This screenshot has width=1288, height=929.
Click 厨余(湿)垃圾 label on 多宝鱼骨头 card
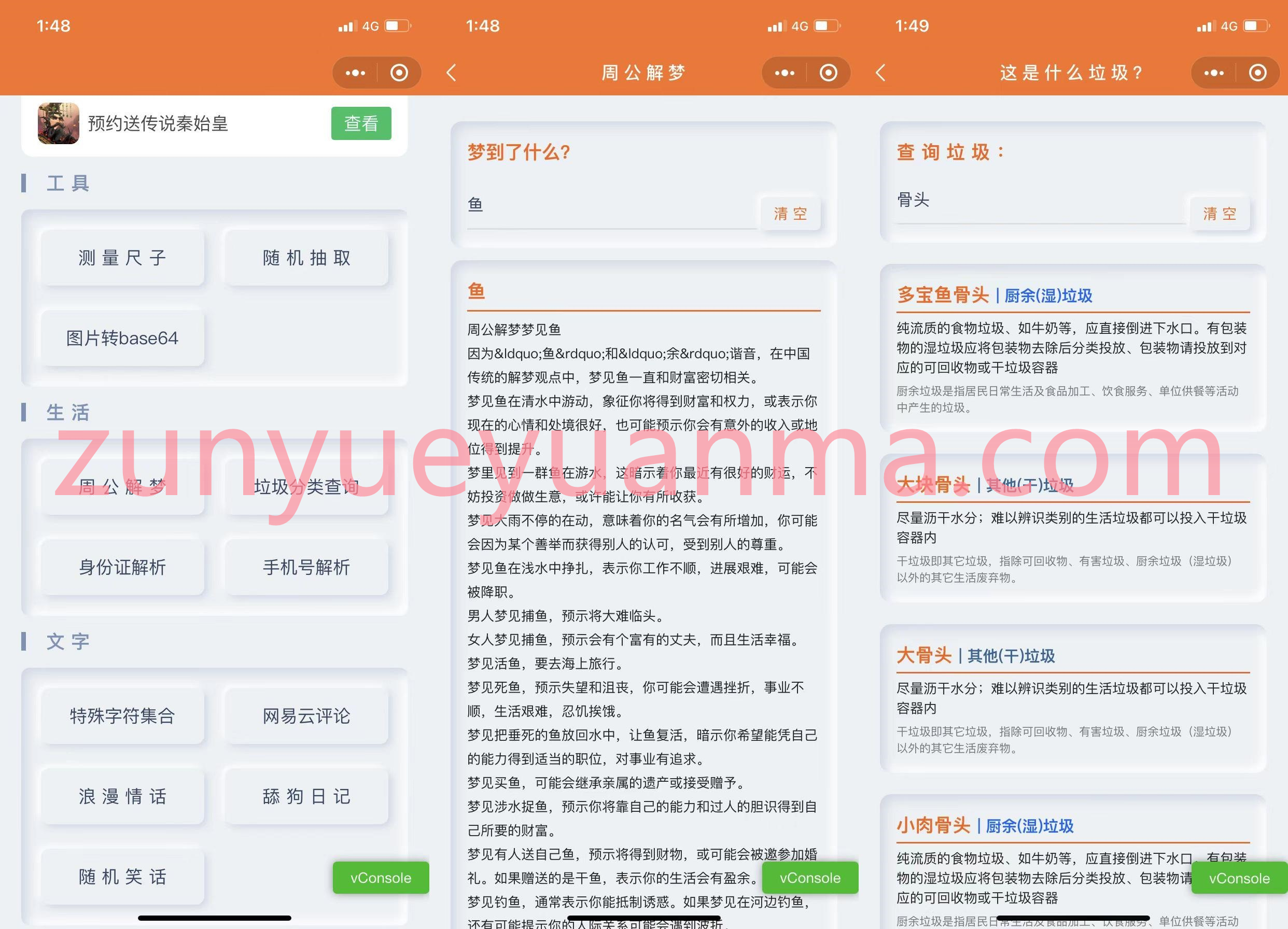[x=1048, y=296]
